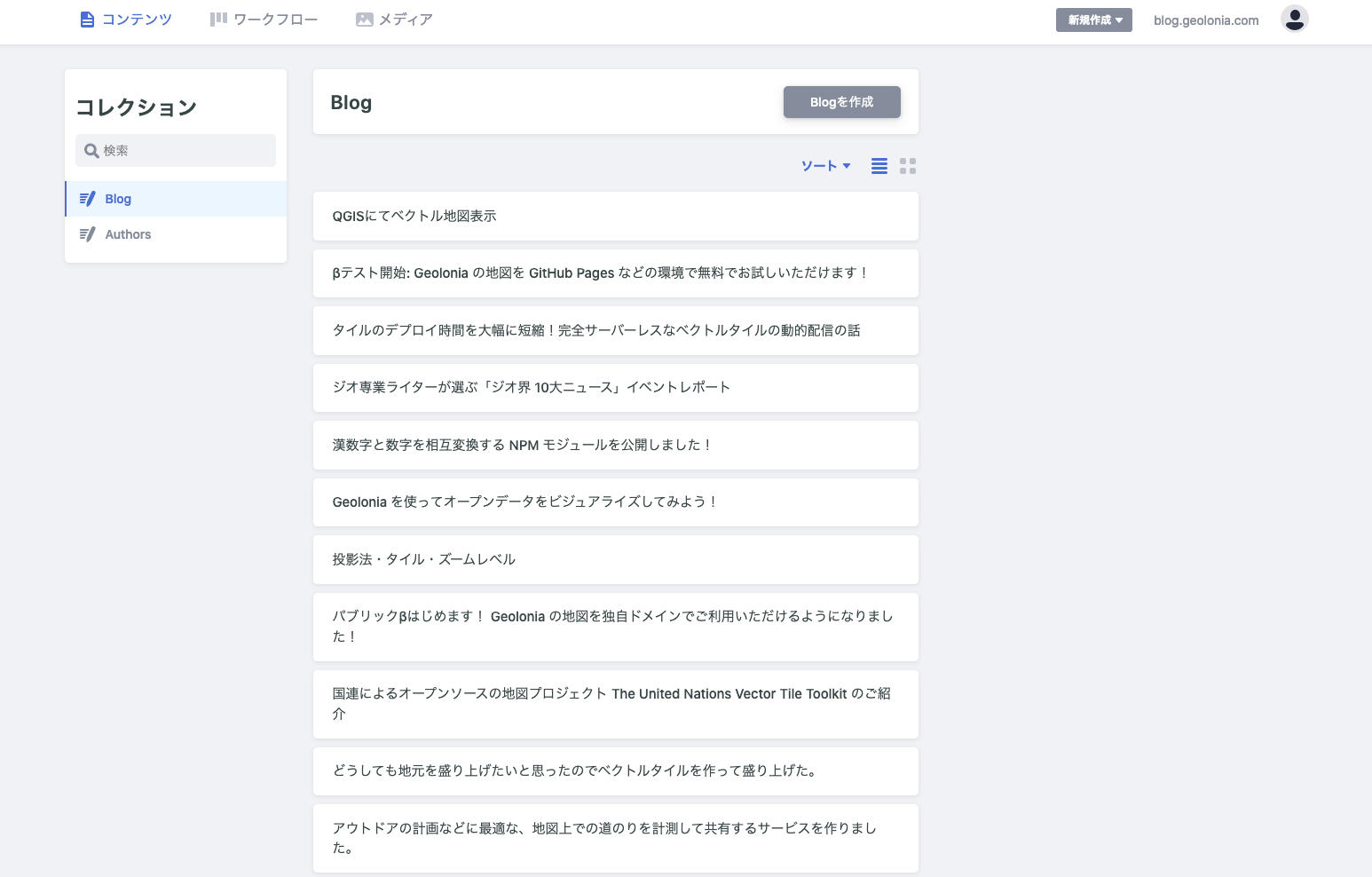Open the メディア tab
Image resolution: width=1372 pixels, height=877 pixels.
[394, 20]
